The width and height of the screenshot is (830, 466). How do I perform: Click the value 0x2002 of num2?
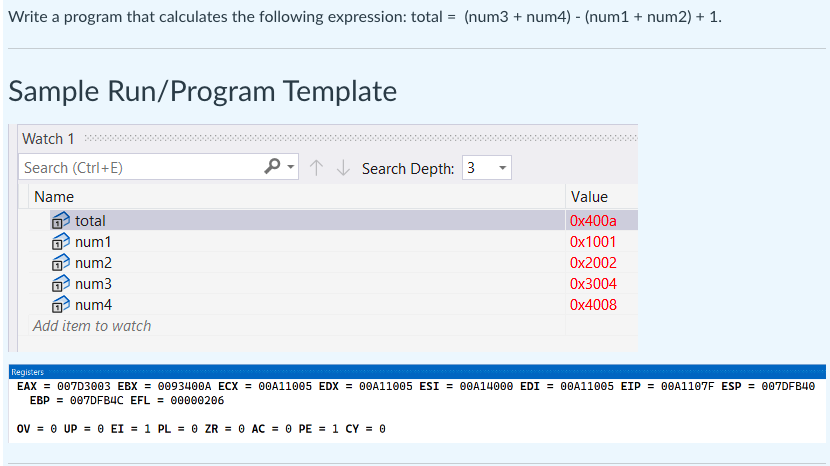[x=593, y=263]
